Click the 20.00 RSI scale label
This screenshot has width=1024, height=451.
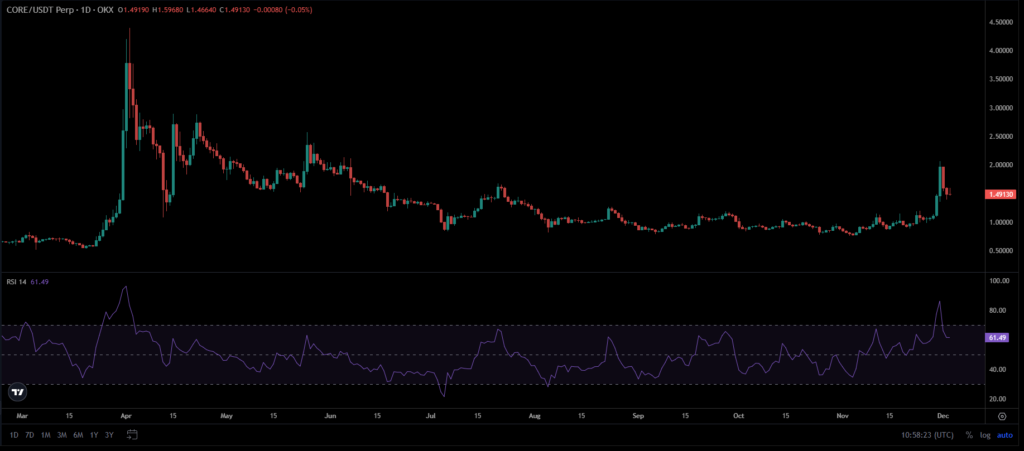tap(999, 399)
